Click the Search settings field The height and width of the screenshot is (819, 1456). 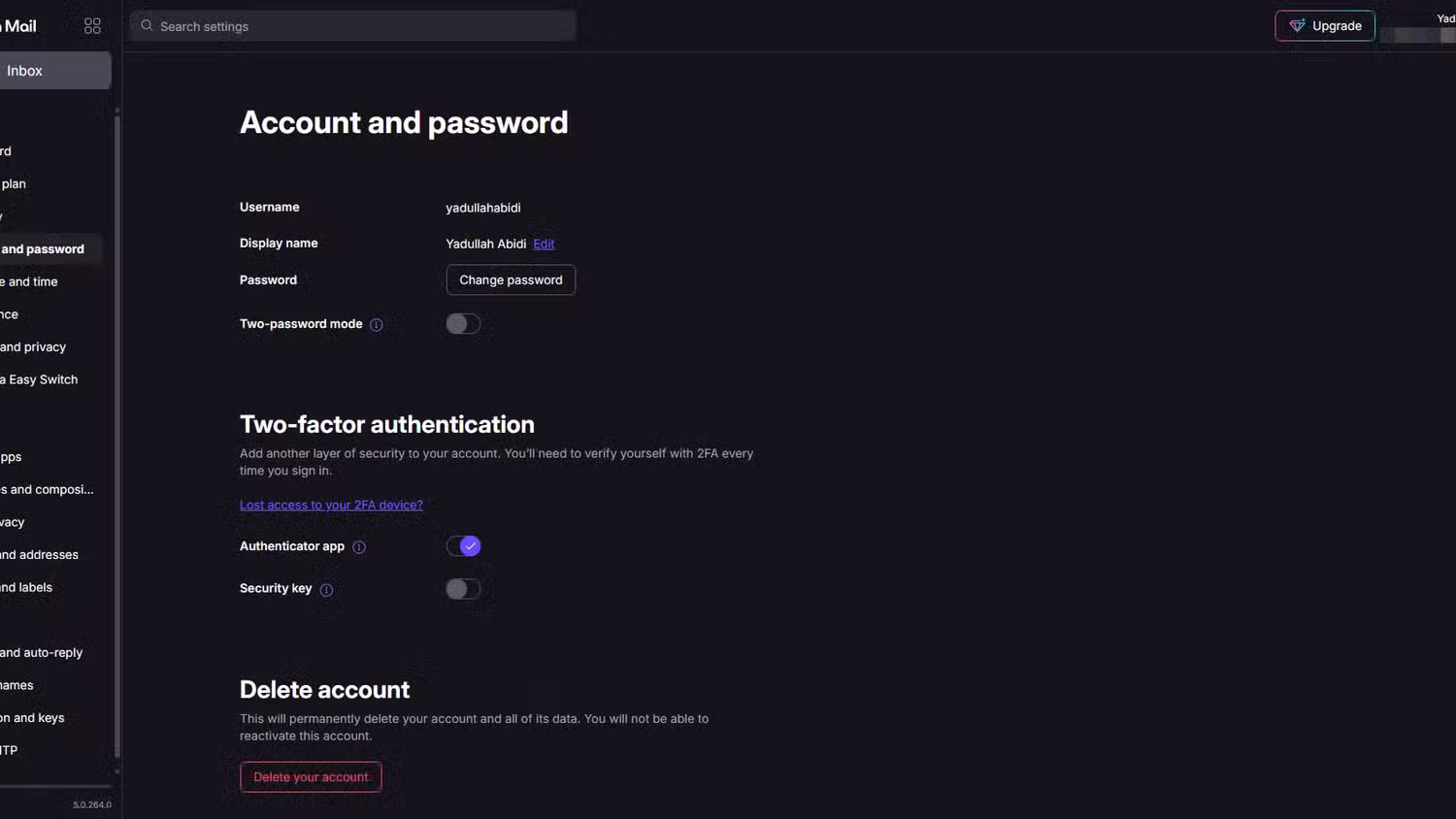click(x=359, y=26)
